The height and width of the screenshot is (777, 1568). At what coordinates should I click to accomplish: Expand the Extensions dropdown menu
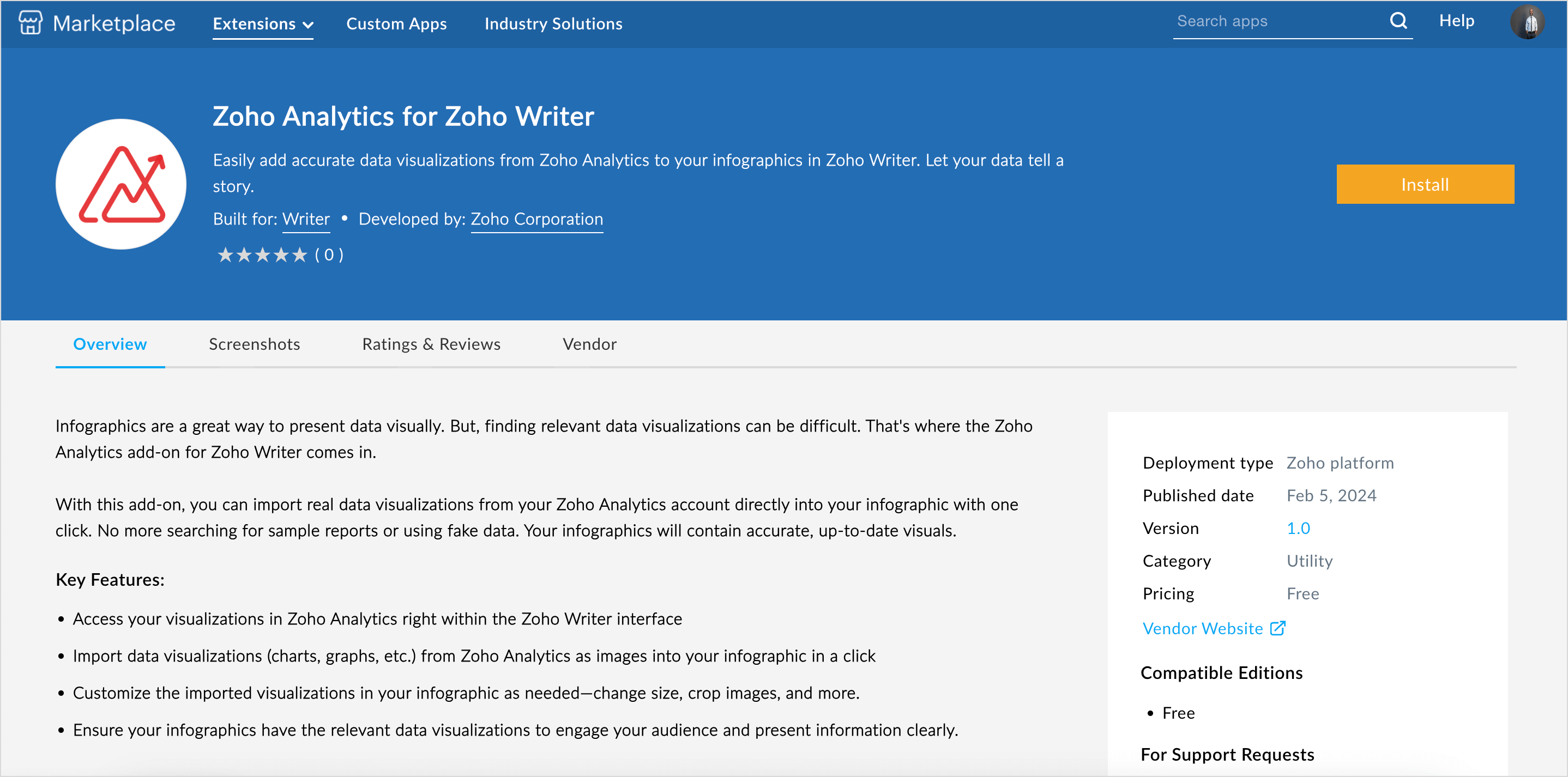click(263, 24)
